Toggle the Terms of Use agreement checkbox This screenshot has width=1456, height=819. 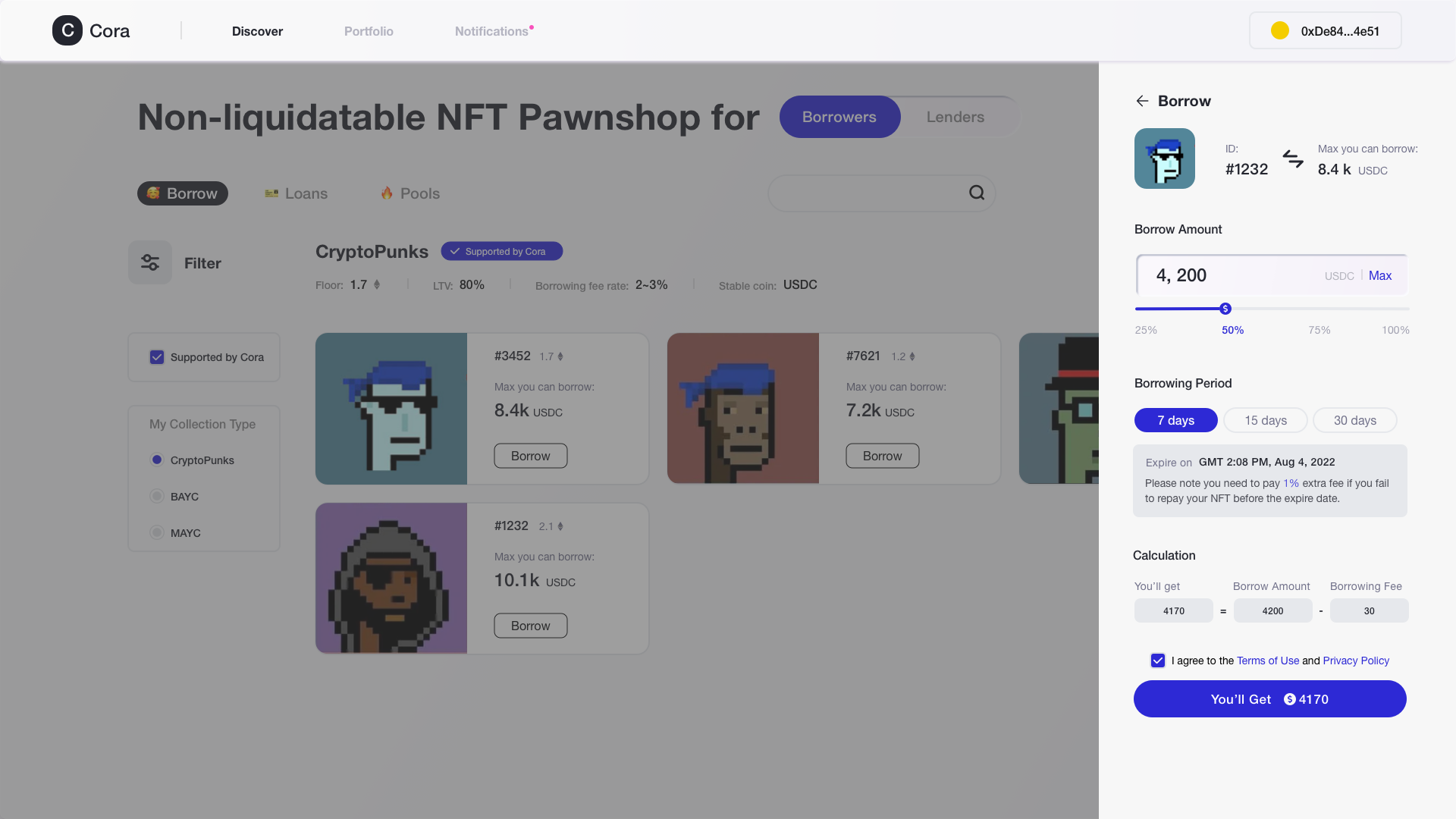(1158, 661)
